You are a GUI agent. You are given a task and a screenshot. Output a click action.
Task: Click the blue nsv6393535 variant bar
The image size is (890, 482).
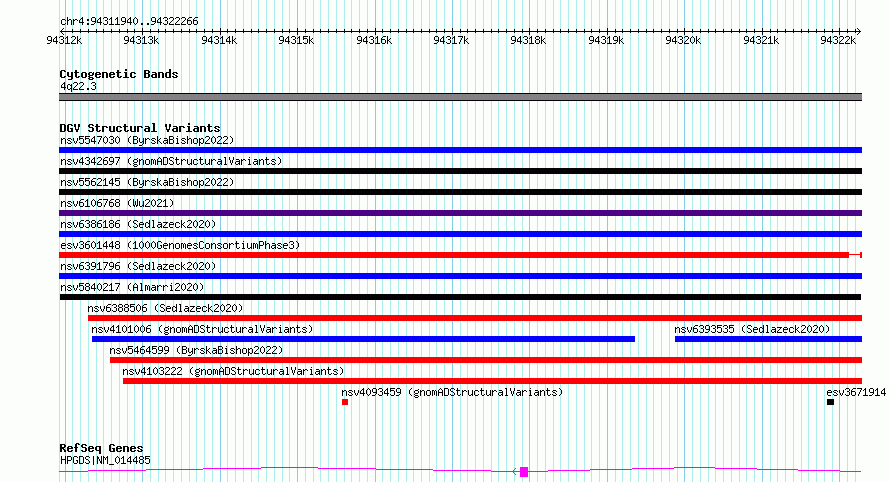pos(769,340)
